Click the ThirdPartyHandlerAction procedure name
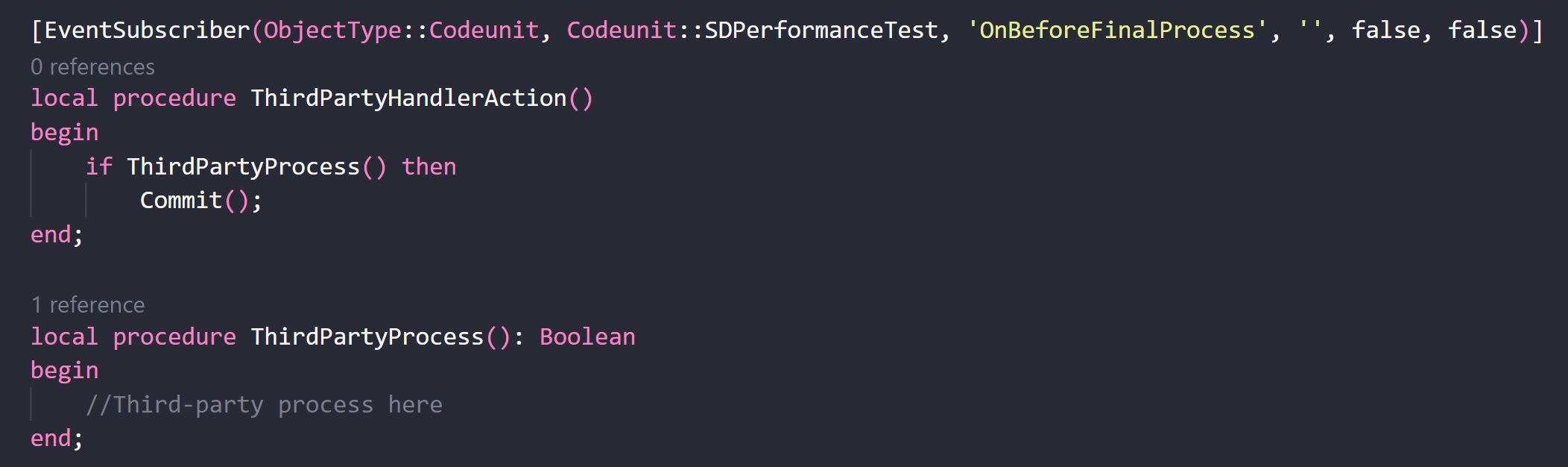 [x=408, y=98]
